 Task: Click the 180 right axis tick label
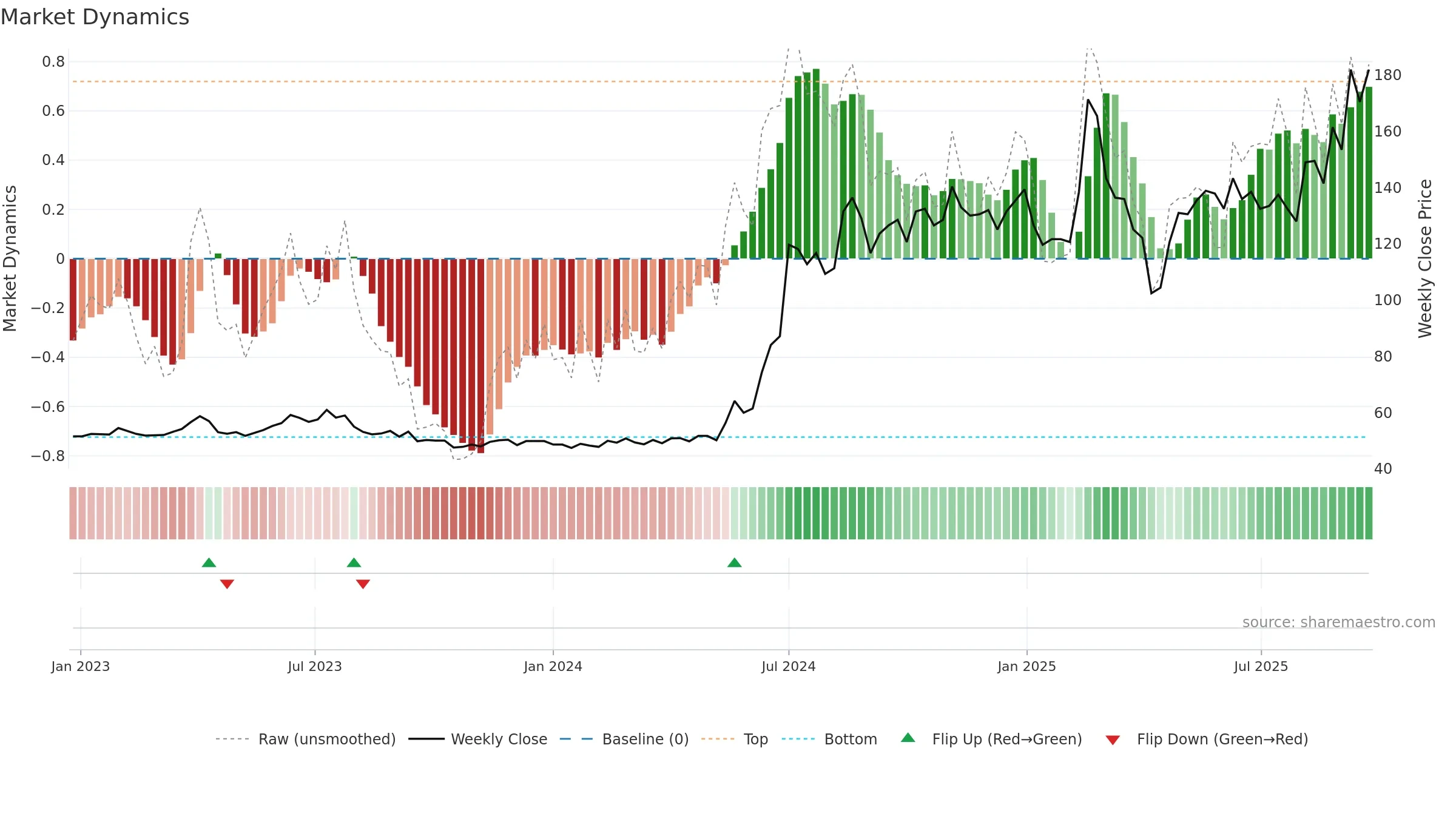(1388, 75)
